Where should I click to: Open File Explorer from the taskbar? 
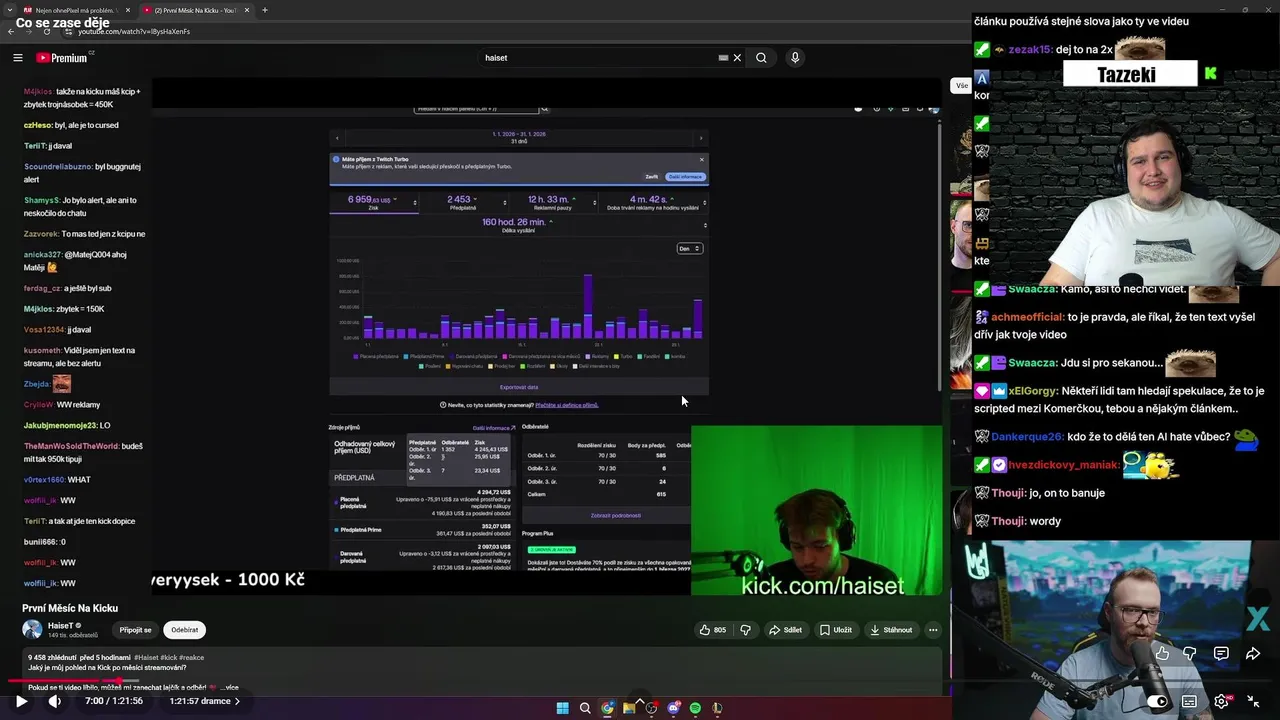pyautogui.click(x=629, y=708)
